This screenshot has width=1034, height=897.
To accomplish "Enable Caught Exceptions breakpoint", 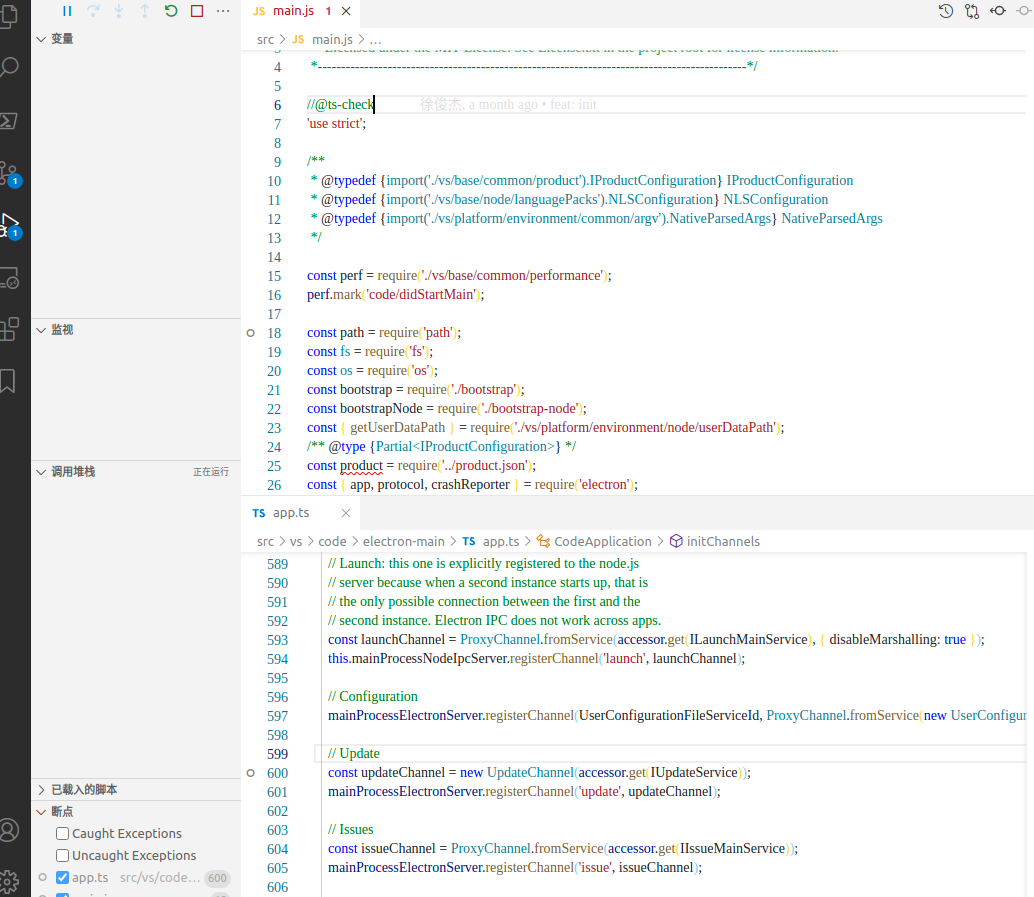I will tap(63, 834).
